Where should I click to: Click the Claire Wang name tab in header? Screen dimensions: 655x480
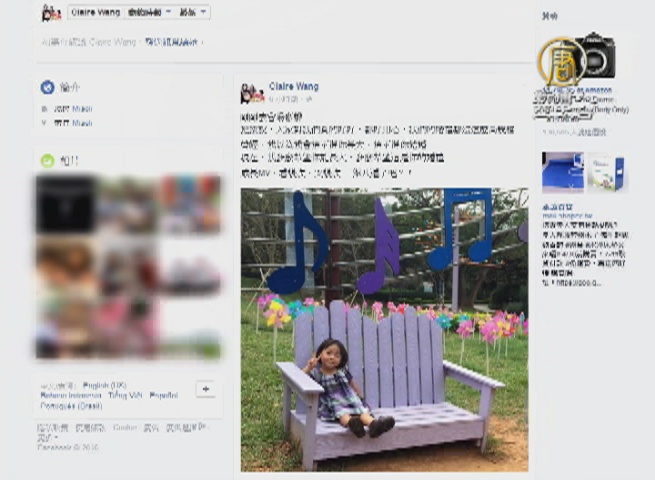click(96, 13)
